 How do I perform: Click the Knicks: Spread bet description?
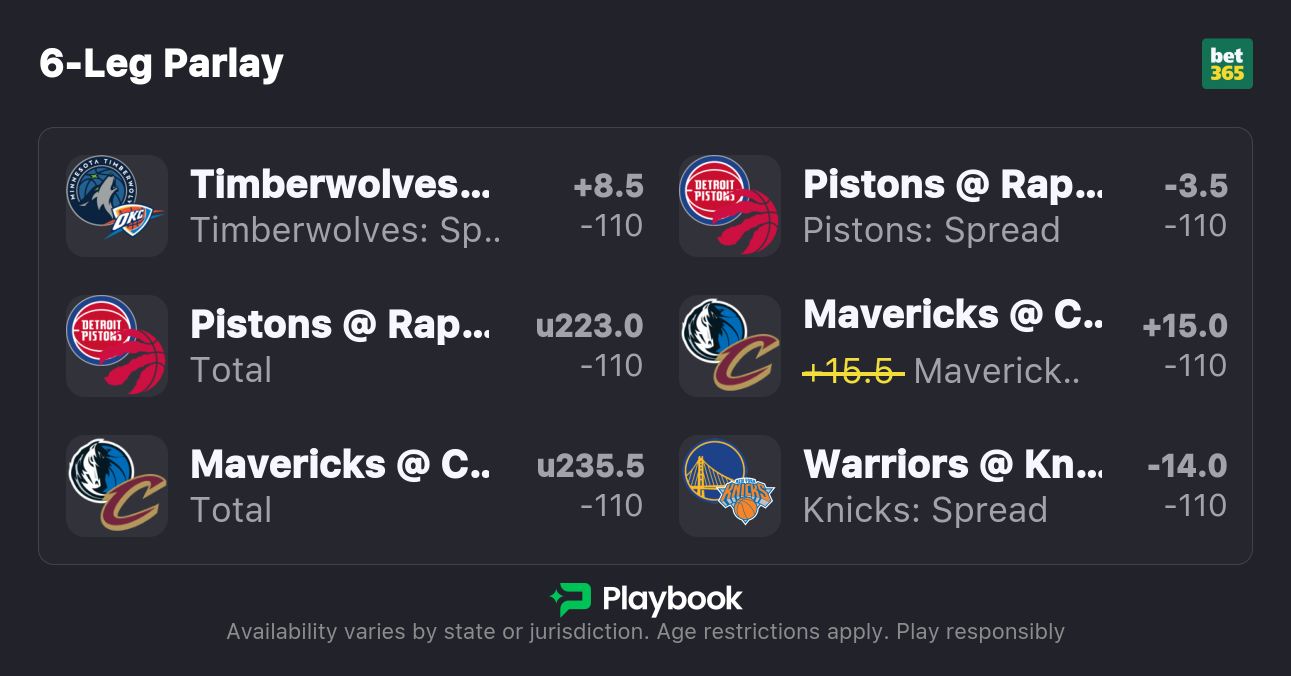925,510
